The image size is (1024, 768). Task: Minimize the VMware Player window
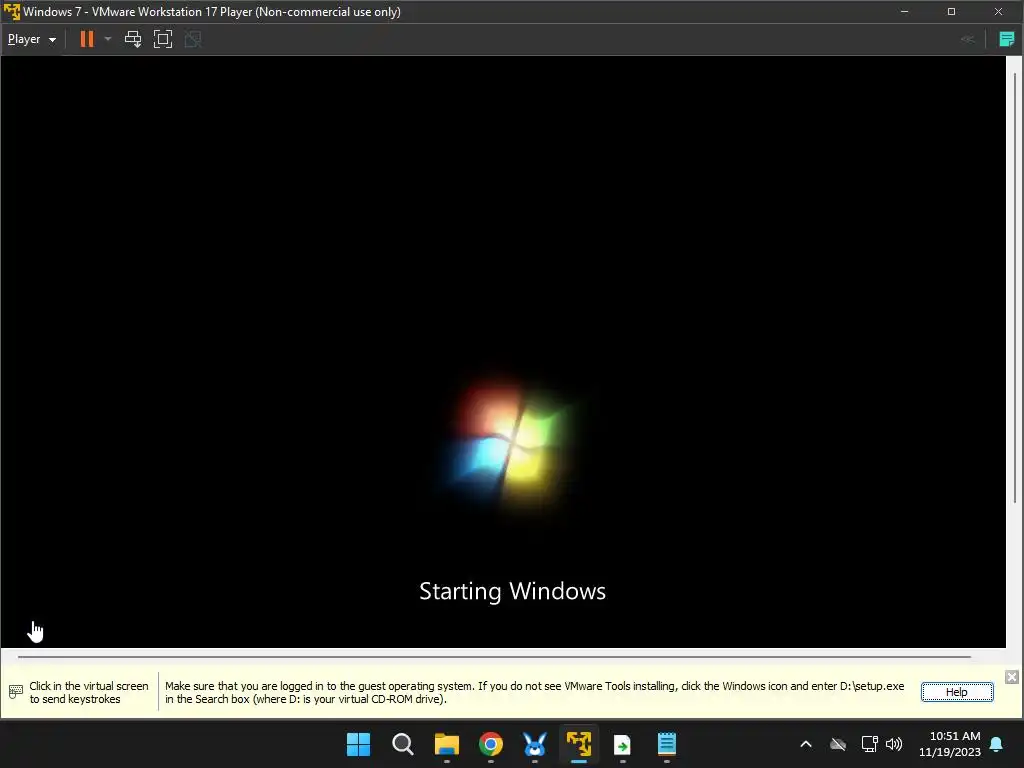(x=904, y=12)
